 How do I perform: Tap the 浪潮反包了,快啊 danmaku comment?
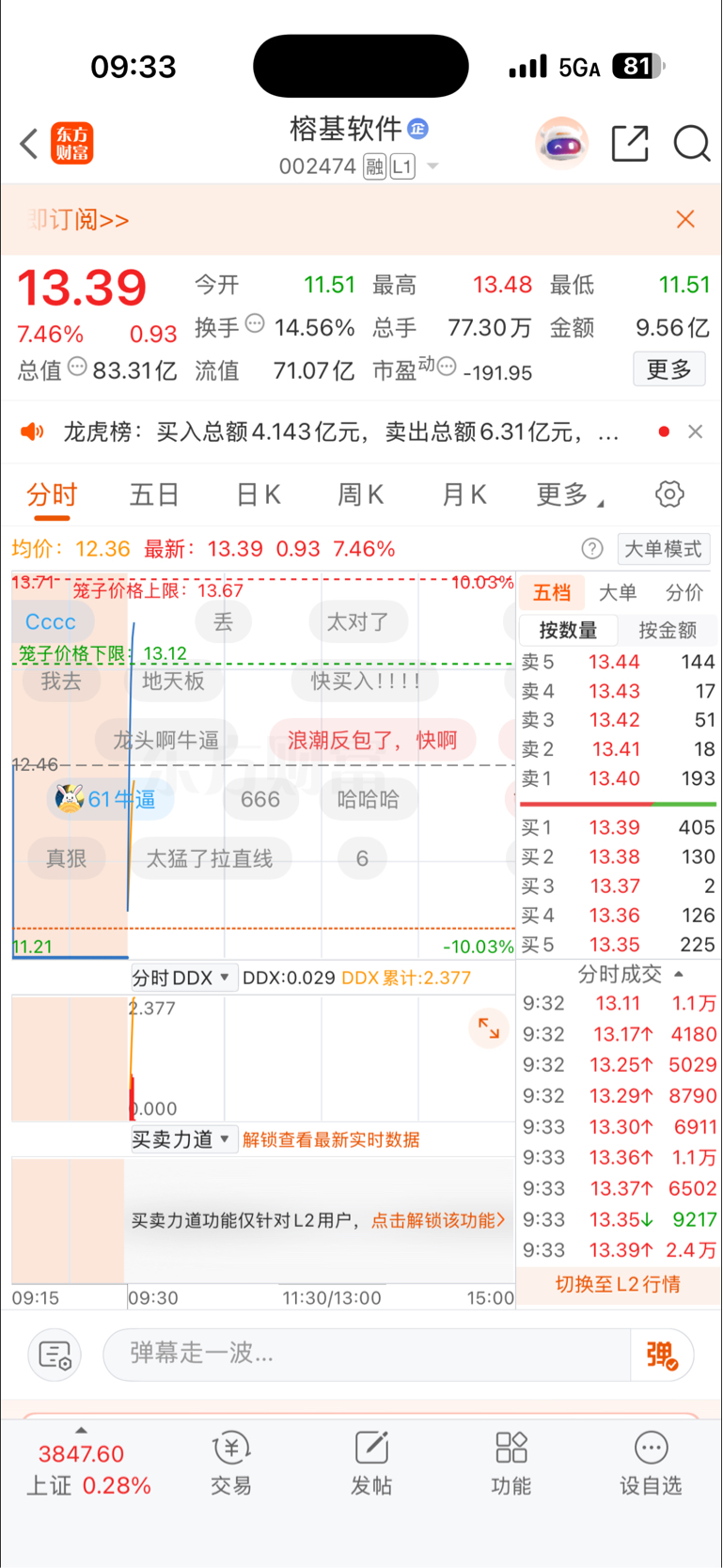[372, 740]
